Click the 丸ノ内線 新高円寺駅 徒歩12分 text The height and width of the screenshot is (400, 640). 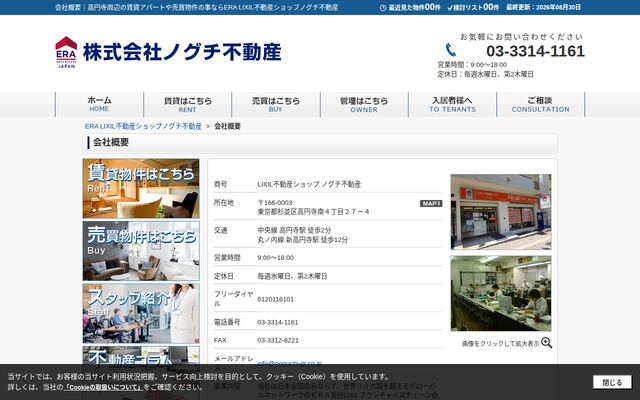point(302,240)
